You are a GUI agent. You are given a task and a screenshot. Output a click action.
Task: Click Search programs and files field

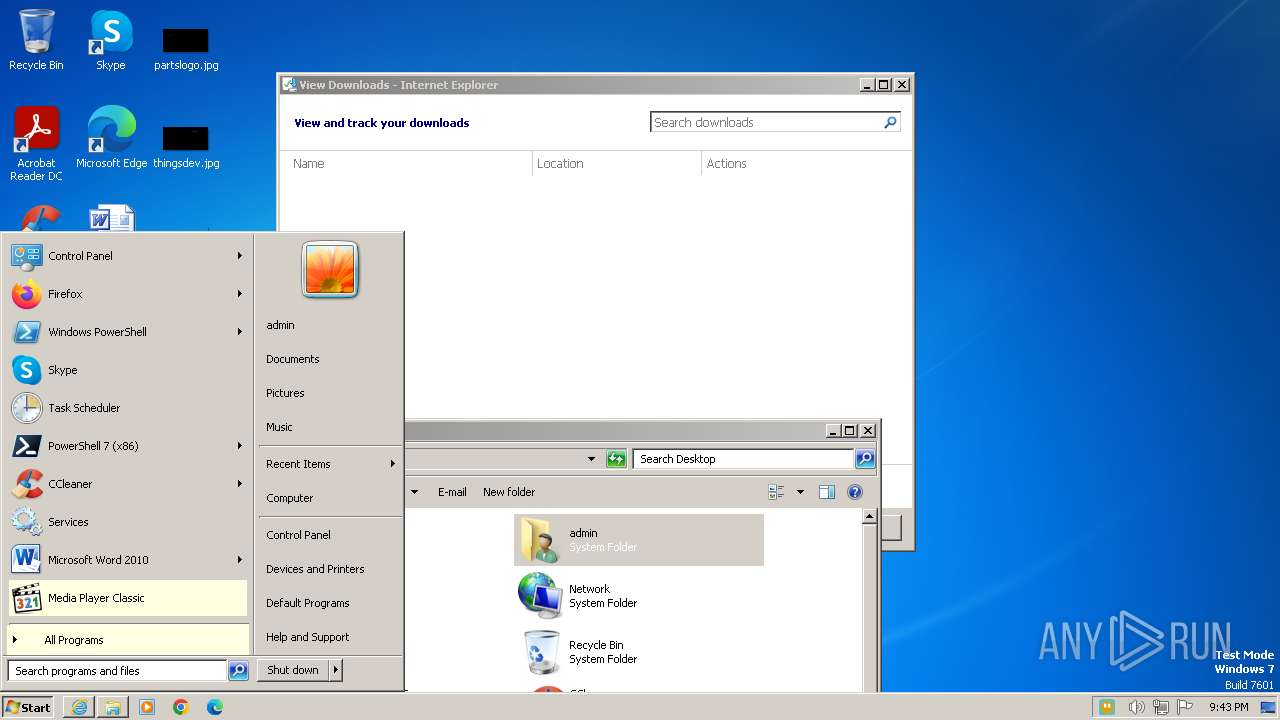(x=118, y=671)
